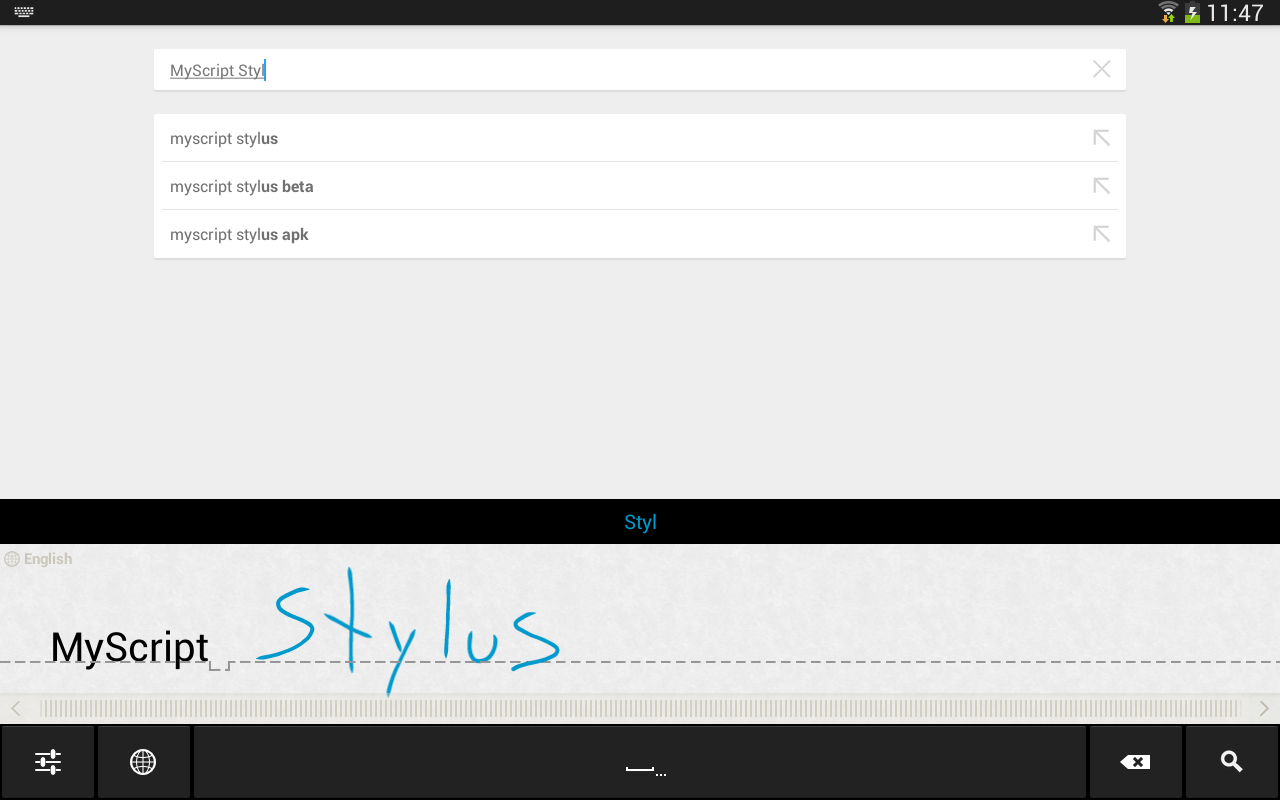The width and height of the screenshot is (1280, 800).
Task: Select the 'Styl' candidate suggestion
Action: tap(640, 521)
